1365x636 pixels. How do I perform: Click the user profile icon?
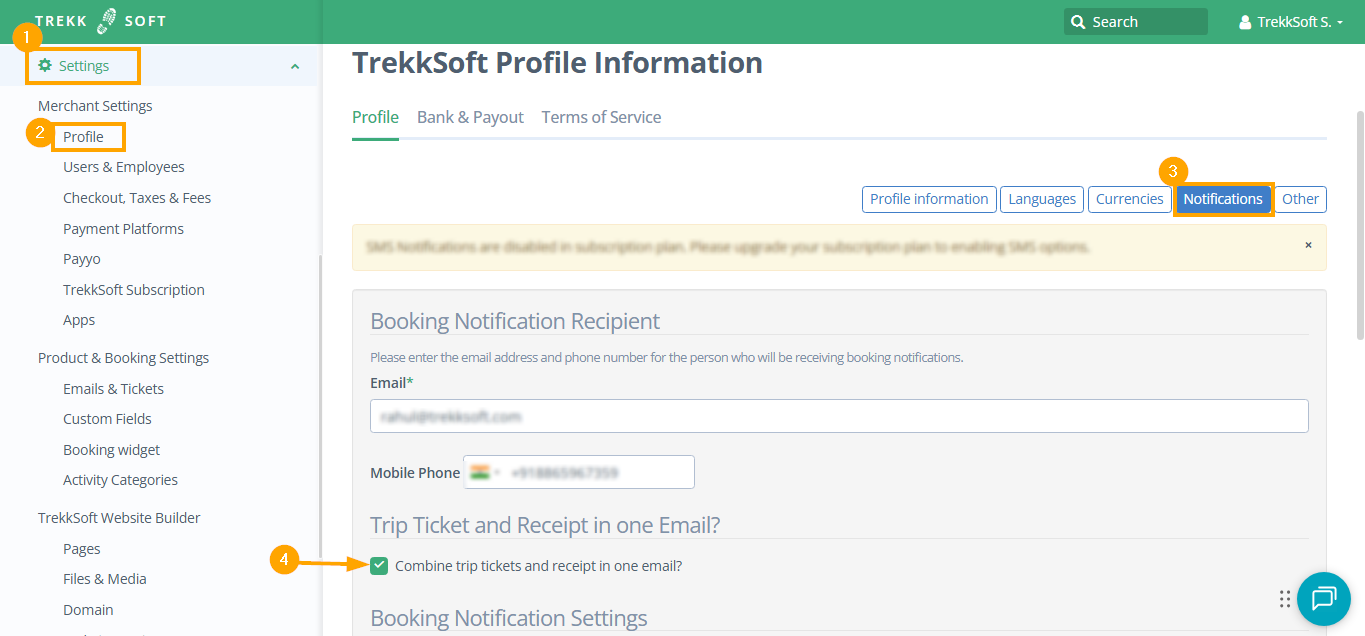pyautogui.click(x=1245, y=22)
